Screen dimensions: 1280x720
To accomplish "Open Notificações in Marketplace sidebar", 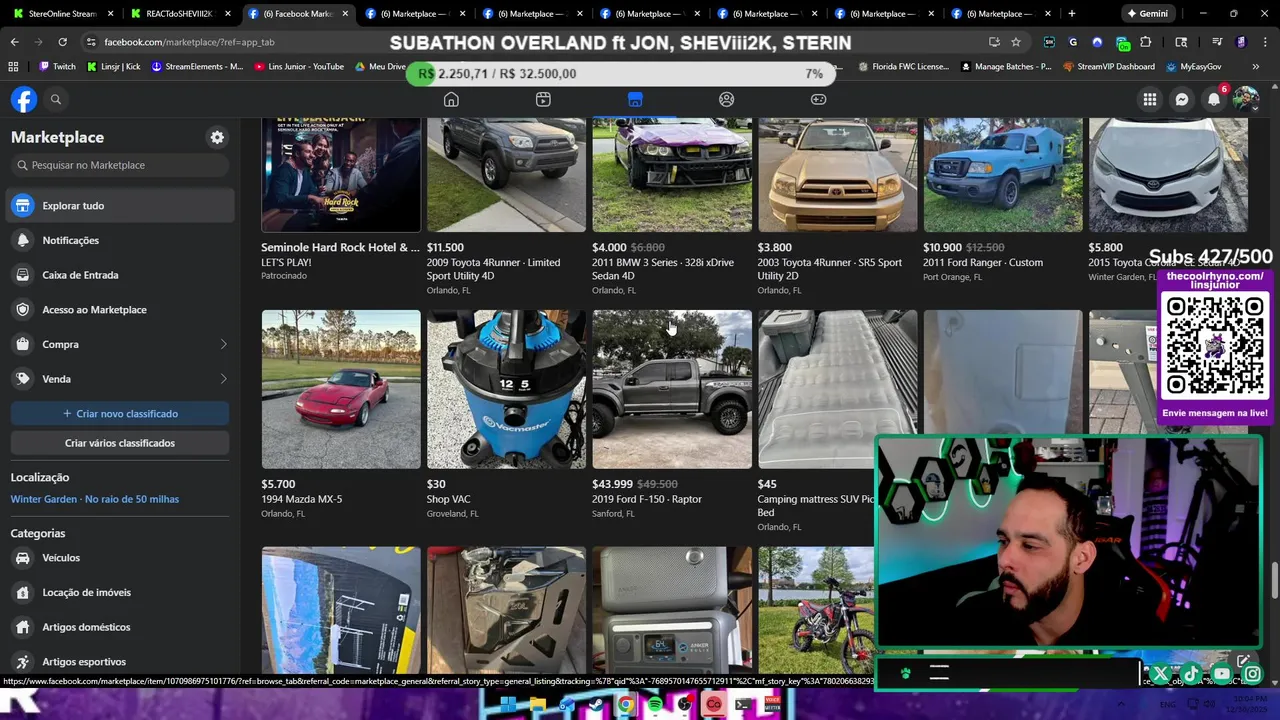I will point(120,240).
